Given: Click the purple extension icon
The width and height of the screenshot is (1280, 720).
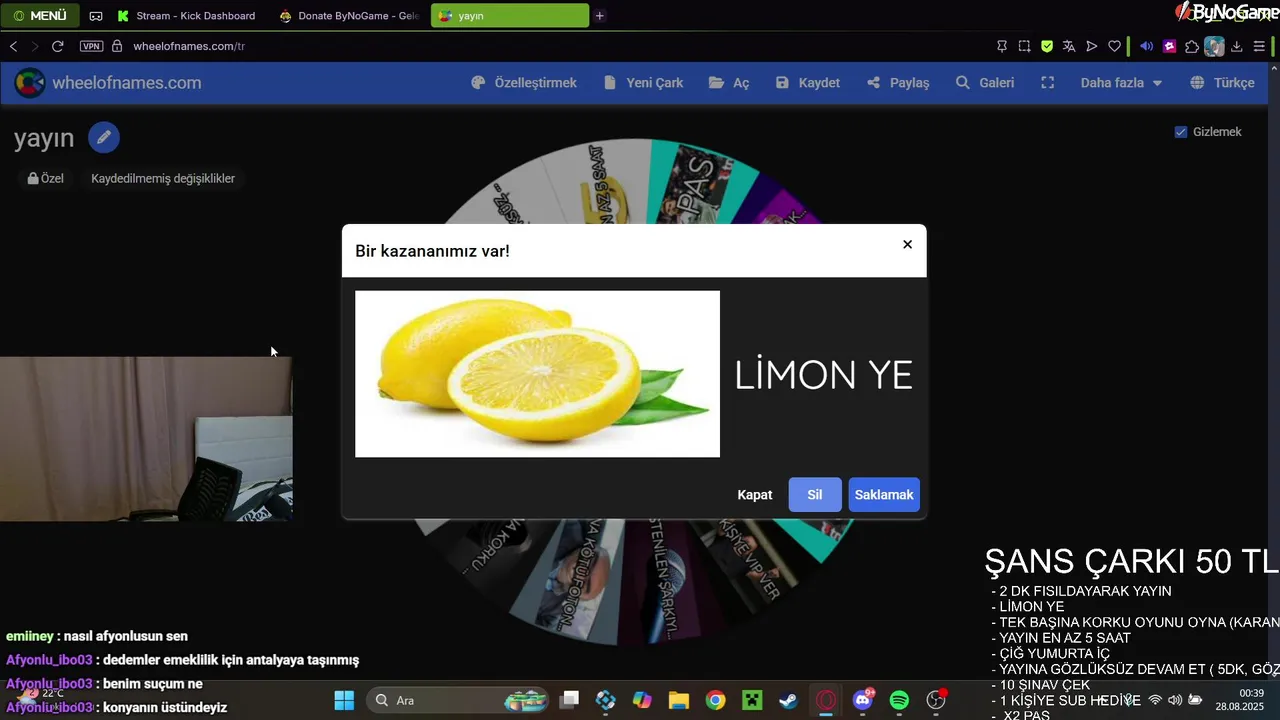Looking at the screenshot, I should point(1170,46).
